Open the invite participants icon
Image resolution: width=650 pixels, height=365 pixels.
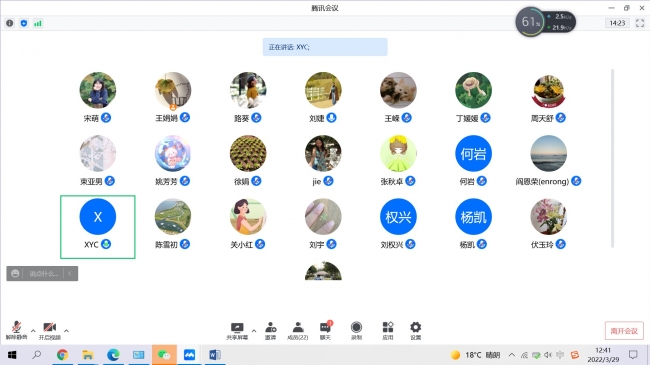[271, 331]
